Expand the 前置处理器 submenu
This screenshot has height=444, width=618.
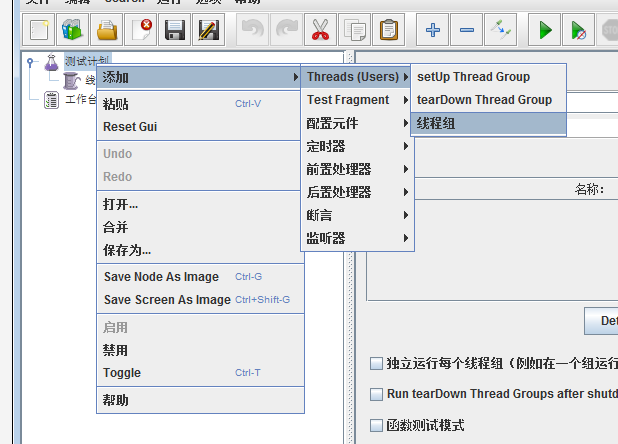(357, 169)
